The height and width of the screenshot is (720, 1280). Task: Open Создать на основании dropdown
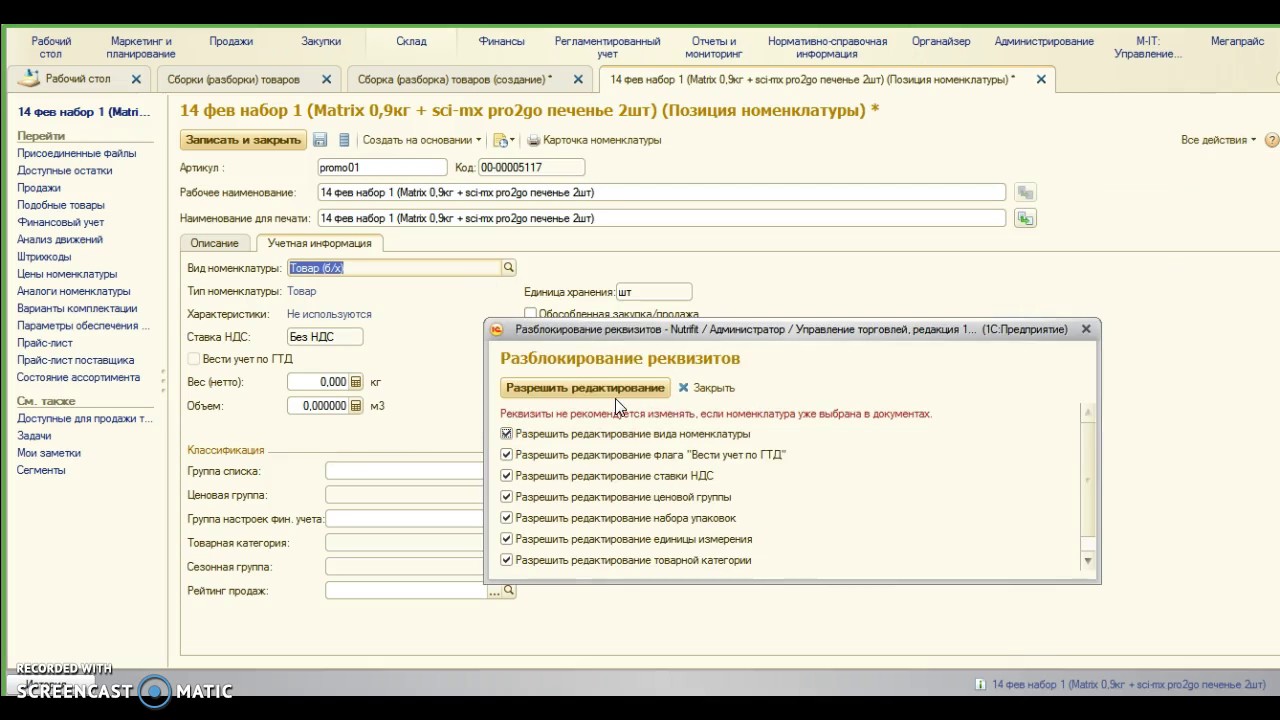[421, 140]
